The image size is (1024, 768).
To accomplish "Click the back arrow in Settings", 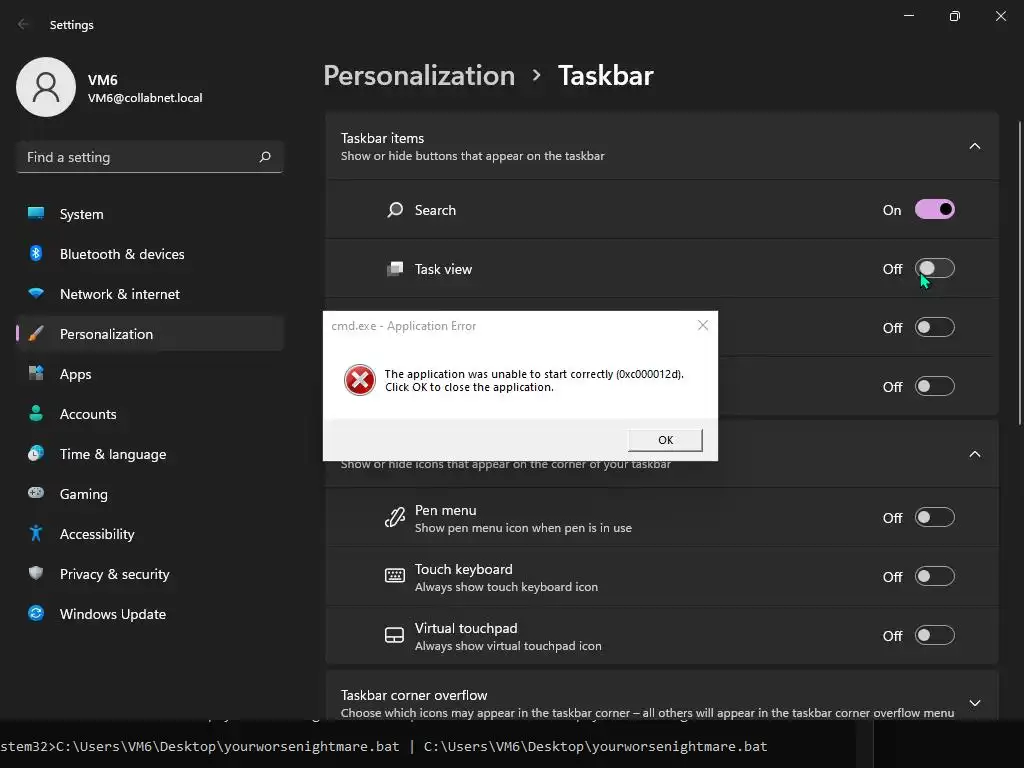I will tap(24, 24).
